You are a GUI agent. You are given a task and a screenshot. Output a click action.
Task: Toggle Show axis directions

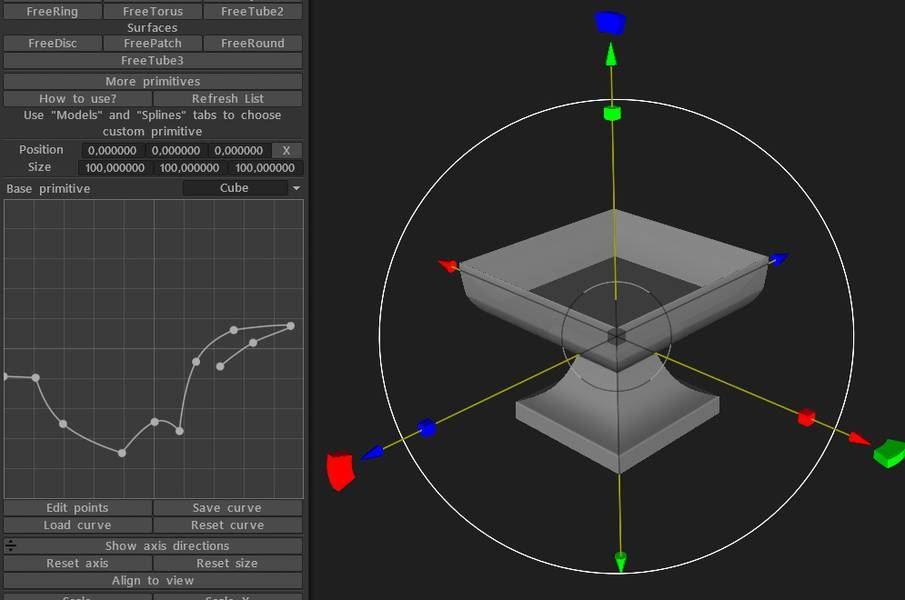point(167,546)
